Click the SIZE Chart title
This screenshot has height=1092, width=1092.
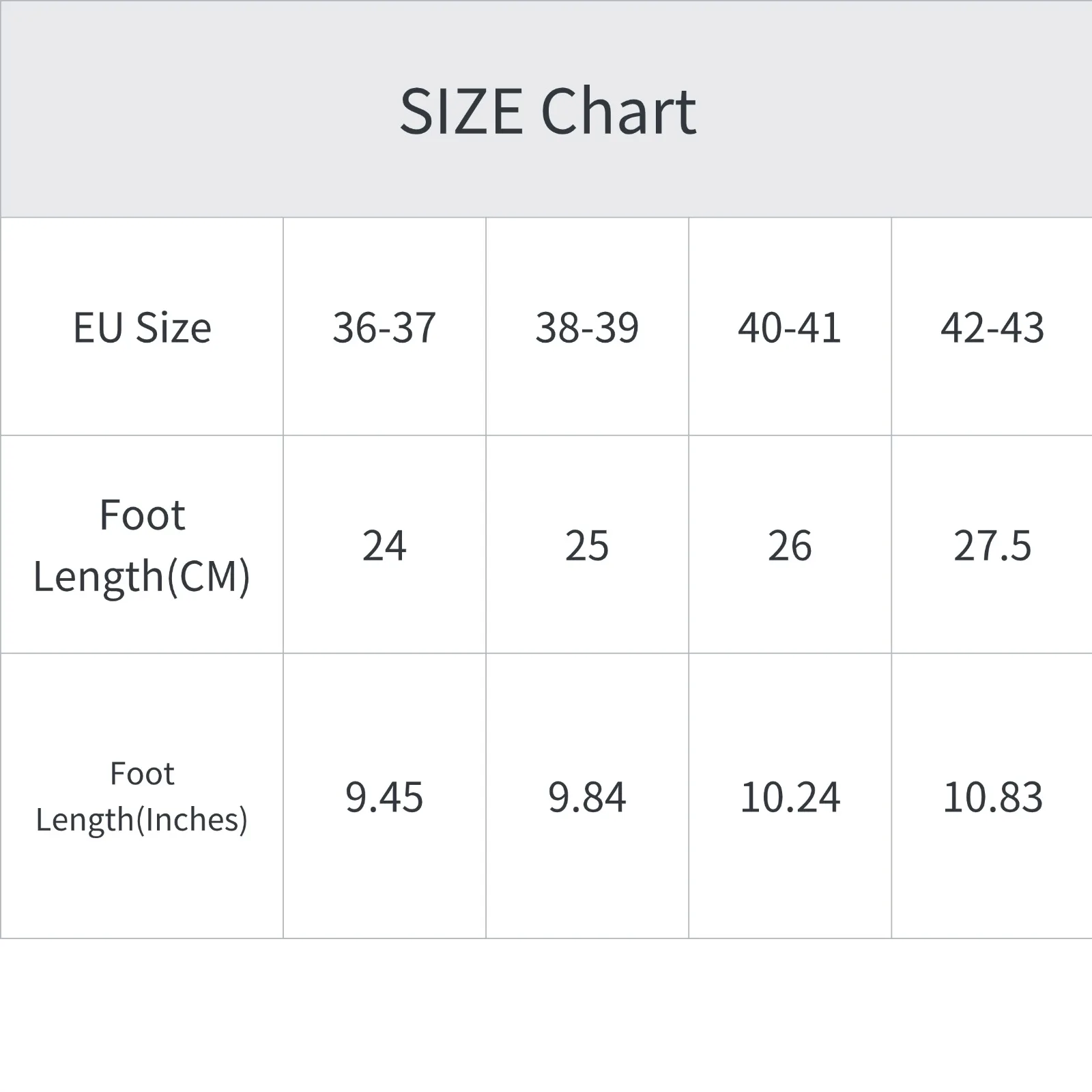(547, 111)
